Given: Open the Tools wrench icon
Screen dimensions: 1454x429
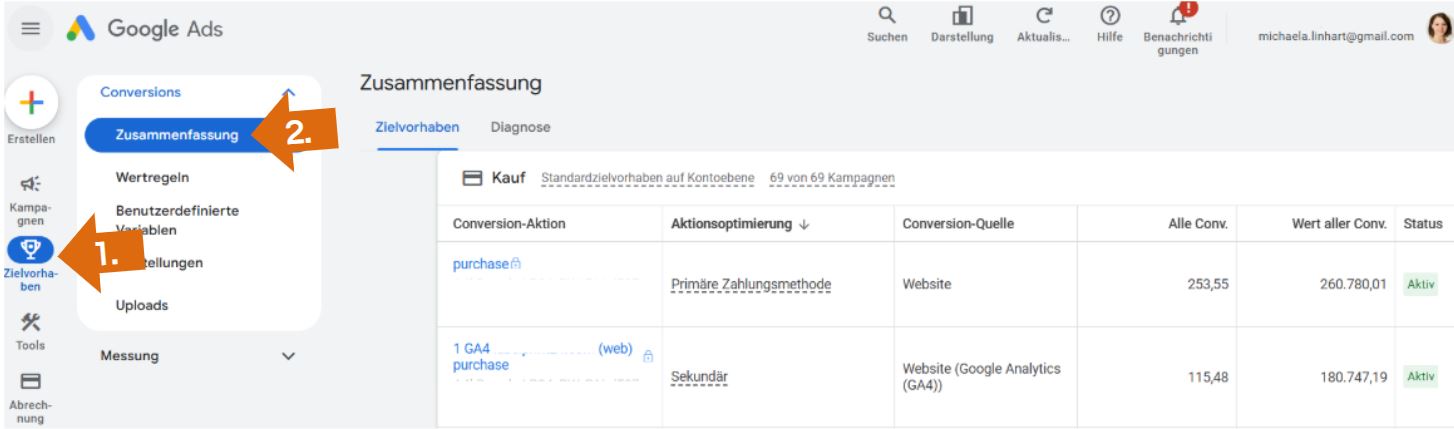Looking at the screenshot, I should [x=31, y=321].
